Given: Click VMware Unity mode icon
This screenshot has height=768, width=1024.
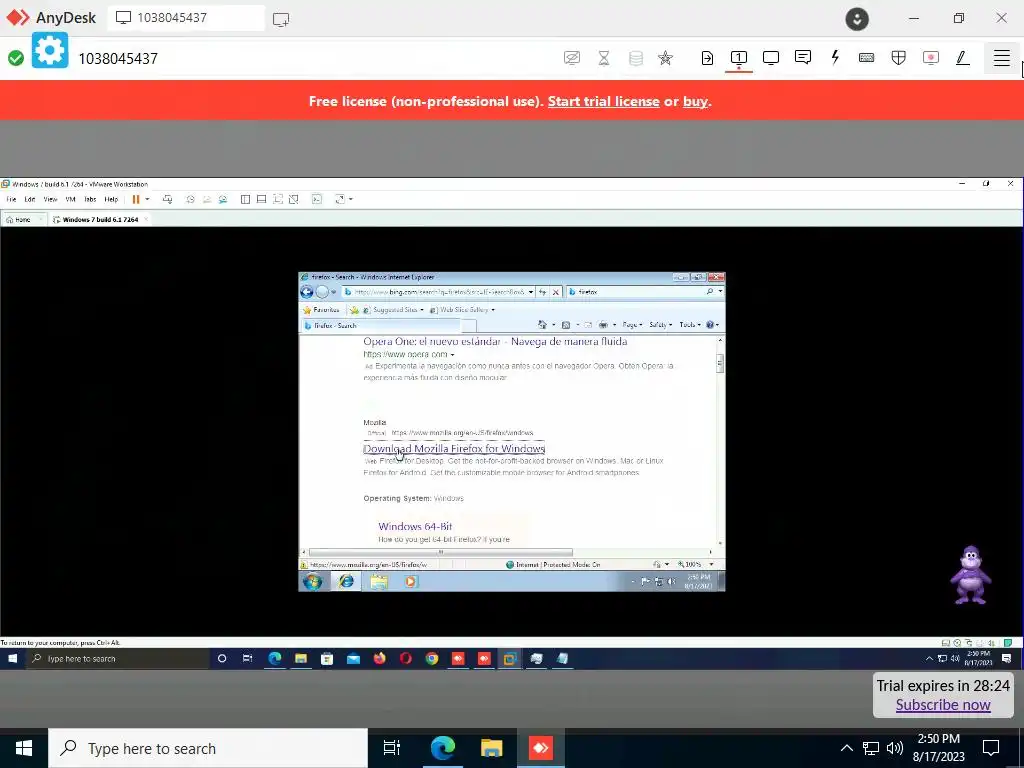Looking at the screenshot, I should pyautogui.click(x=294, y=199).
